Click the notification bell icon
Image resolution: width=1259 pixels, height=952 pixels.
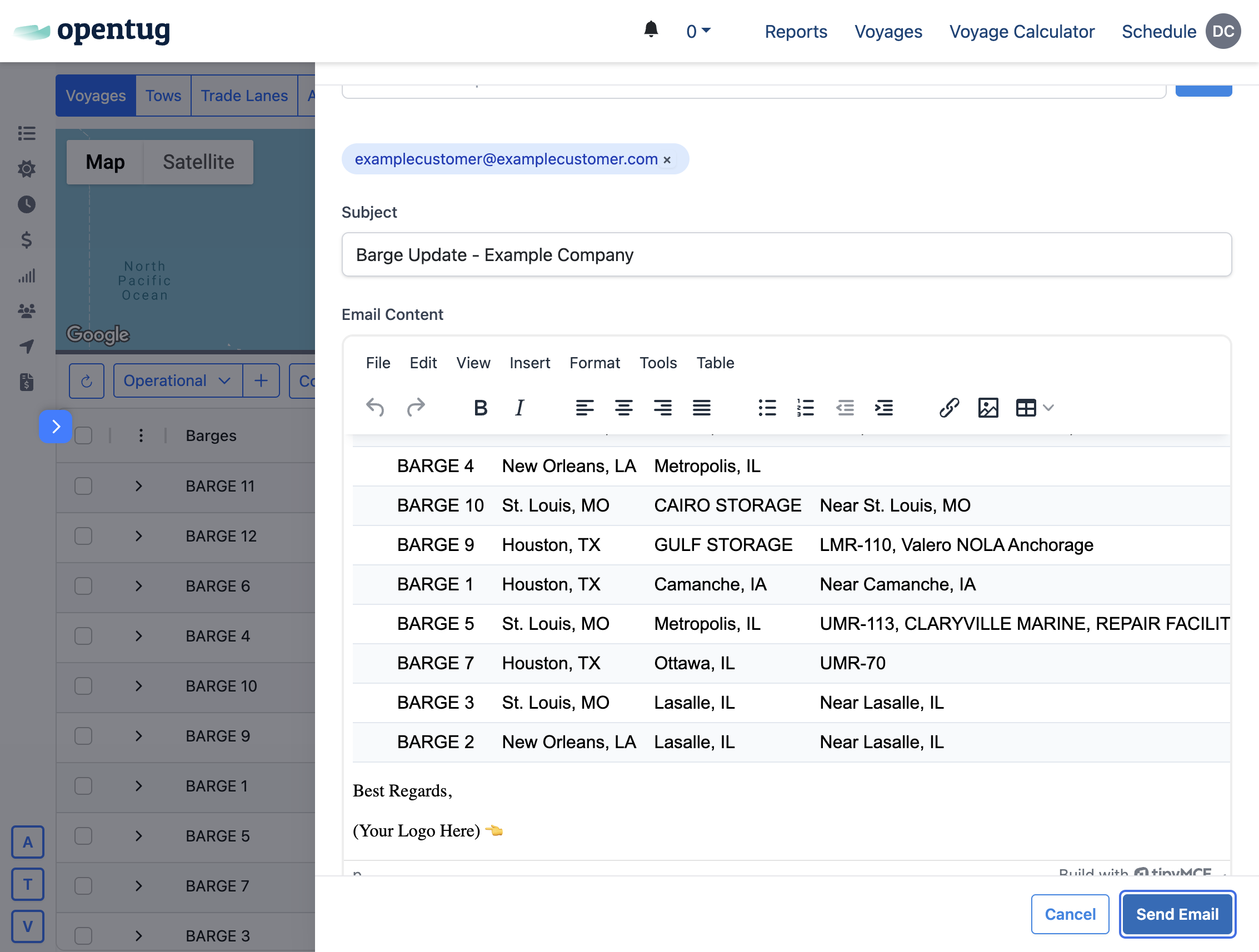(x=651, y=29)
